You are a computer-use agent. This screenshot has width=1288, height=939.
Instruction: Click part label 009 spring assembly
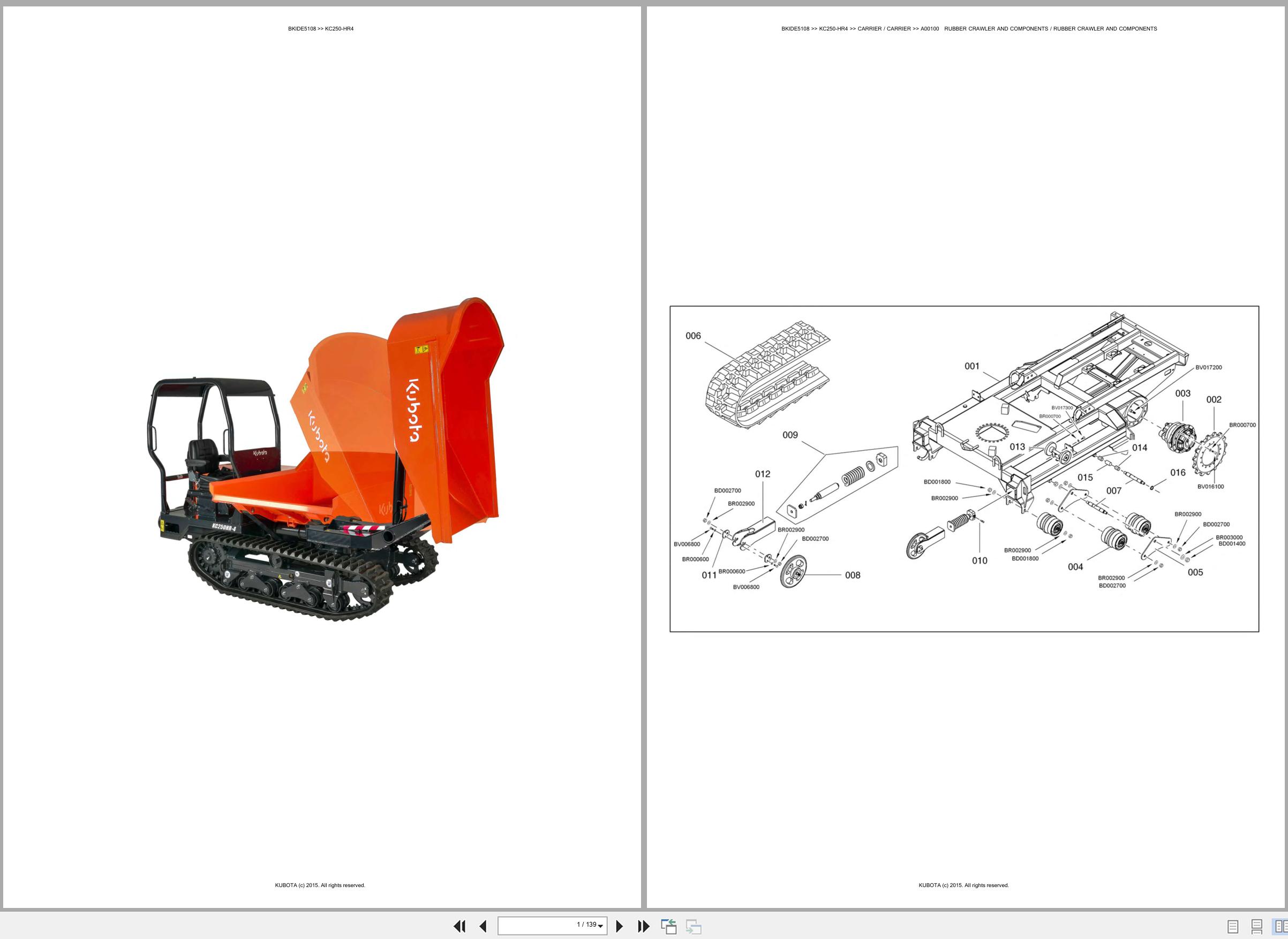coord(790,435)
